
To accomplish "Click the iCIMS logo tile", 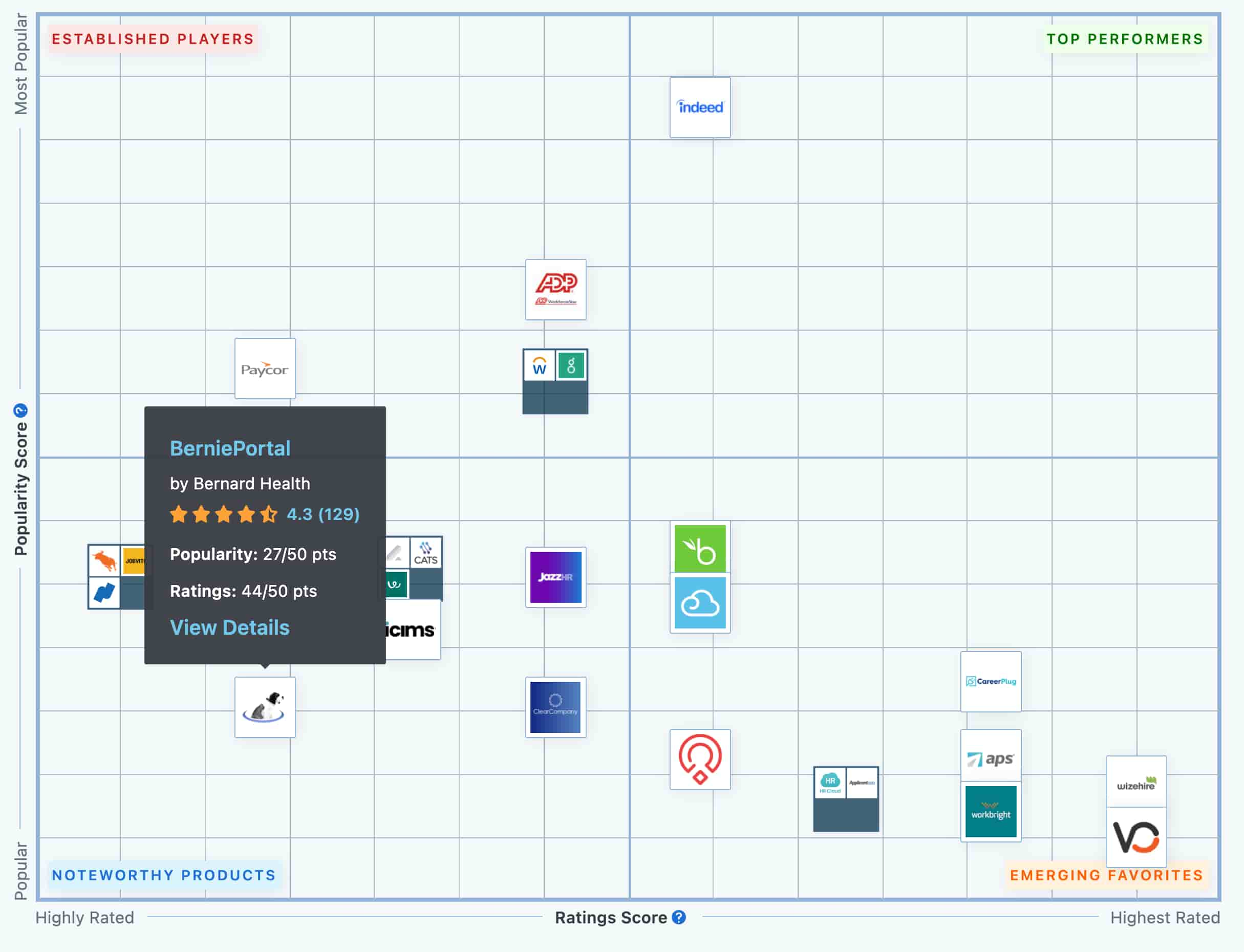I will [413, 630].
